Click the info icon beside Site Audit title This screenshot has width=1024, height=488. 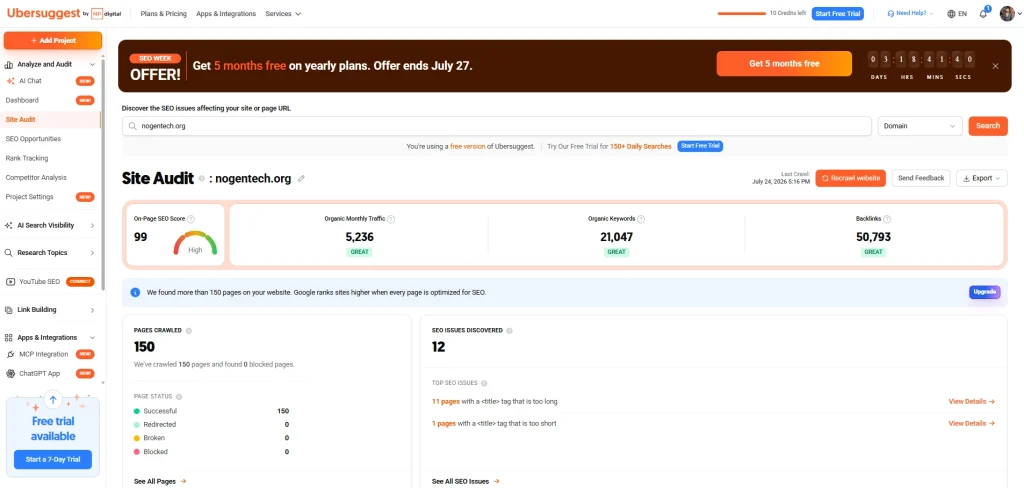(202, 178)
